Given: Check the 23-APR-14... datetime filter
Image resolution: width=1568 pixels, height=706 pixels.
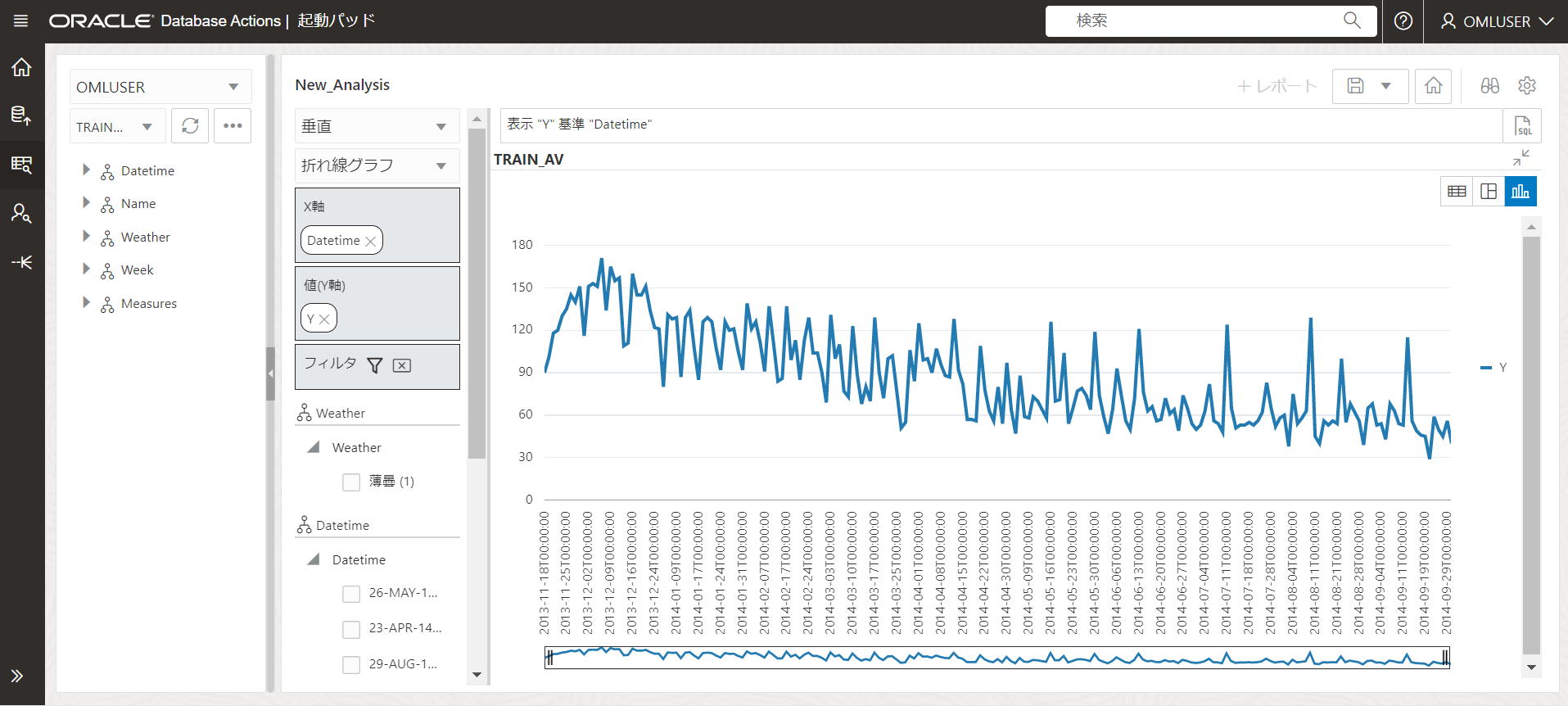Looking at the screenshot, I should pos(351,629).
